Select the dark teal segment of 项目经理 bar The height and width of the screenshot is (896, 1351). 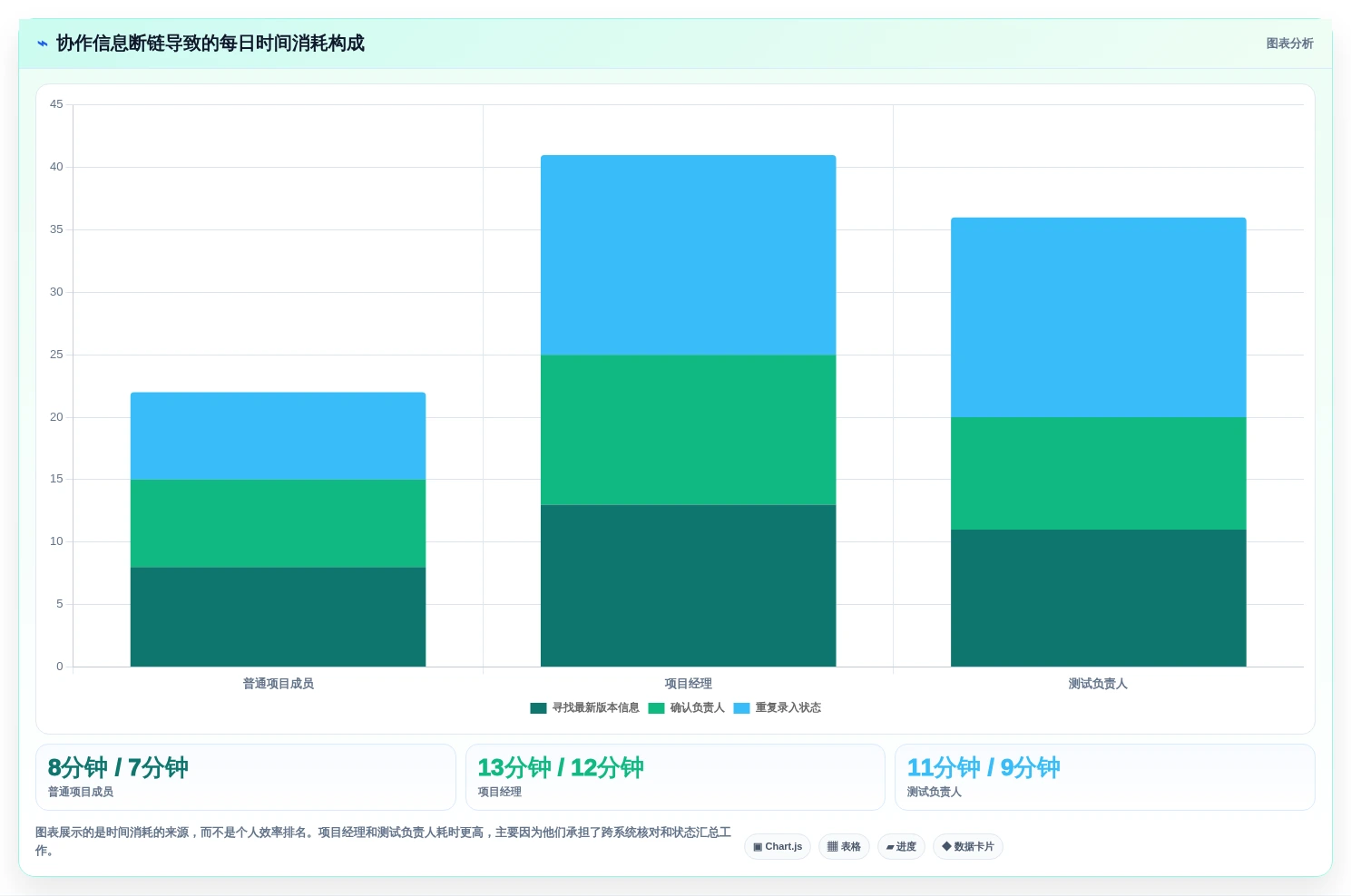coord(688,586)
